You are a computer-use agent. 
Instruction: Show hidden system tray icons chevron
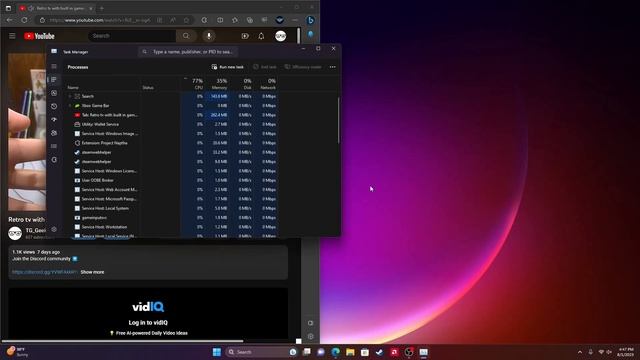580,352
